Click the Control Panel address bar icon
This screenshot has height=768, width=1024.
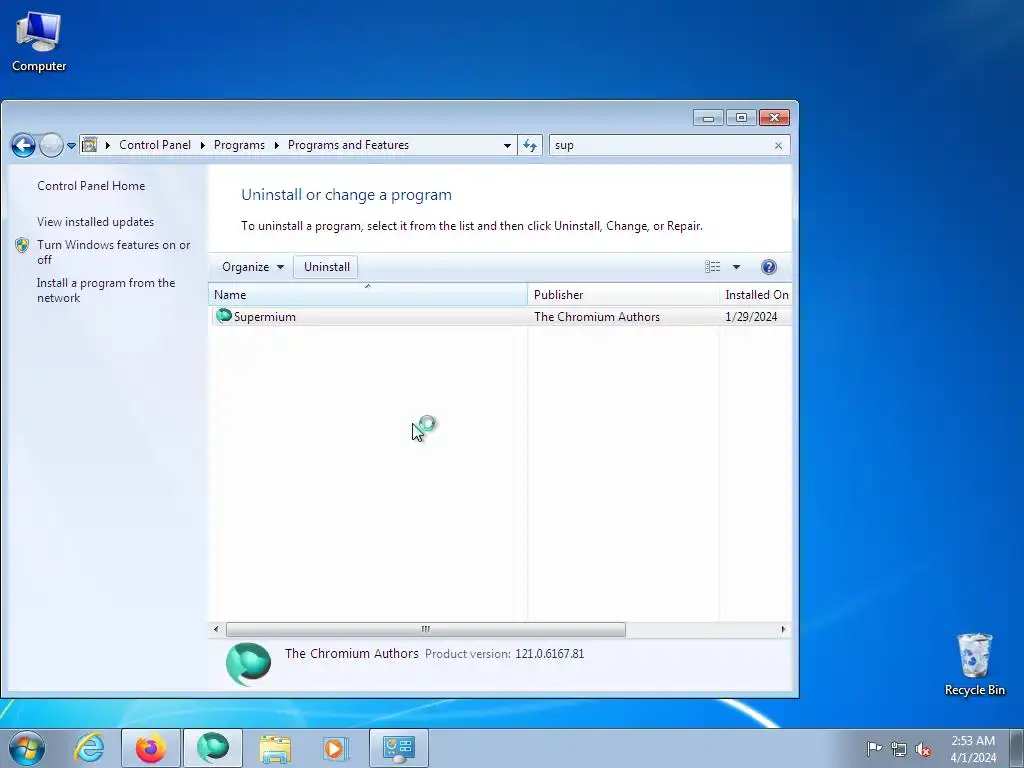(89, 145)
